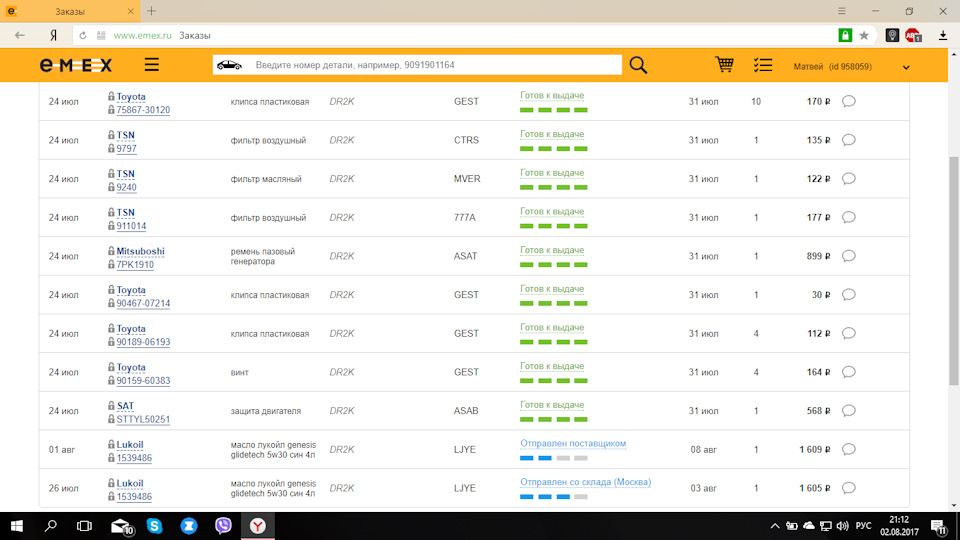Click the browser bookmark star icon
This screenshot has height=540, width=960.
click(864, 36)
